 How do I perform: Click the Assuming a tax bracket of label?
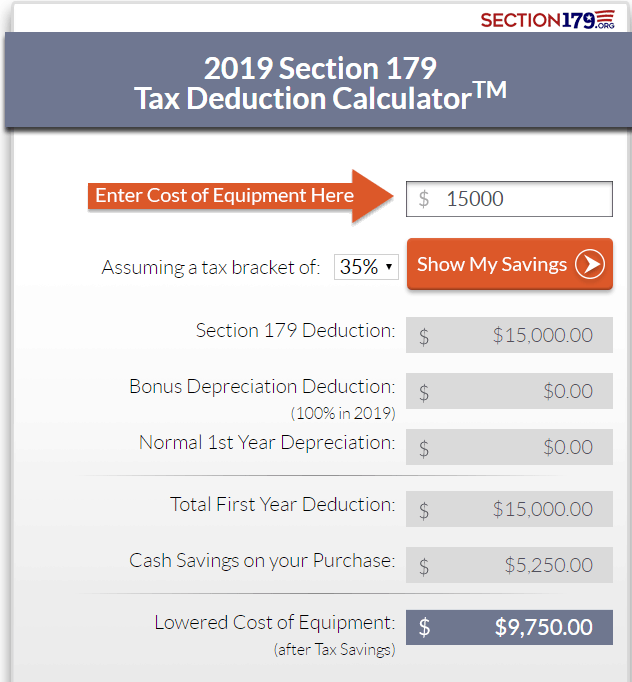click(211, 267)
